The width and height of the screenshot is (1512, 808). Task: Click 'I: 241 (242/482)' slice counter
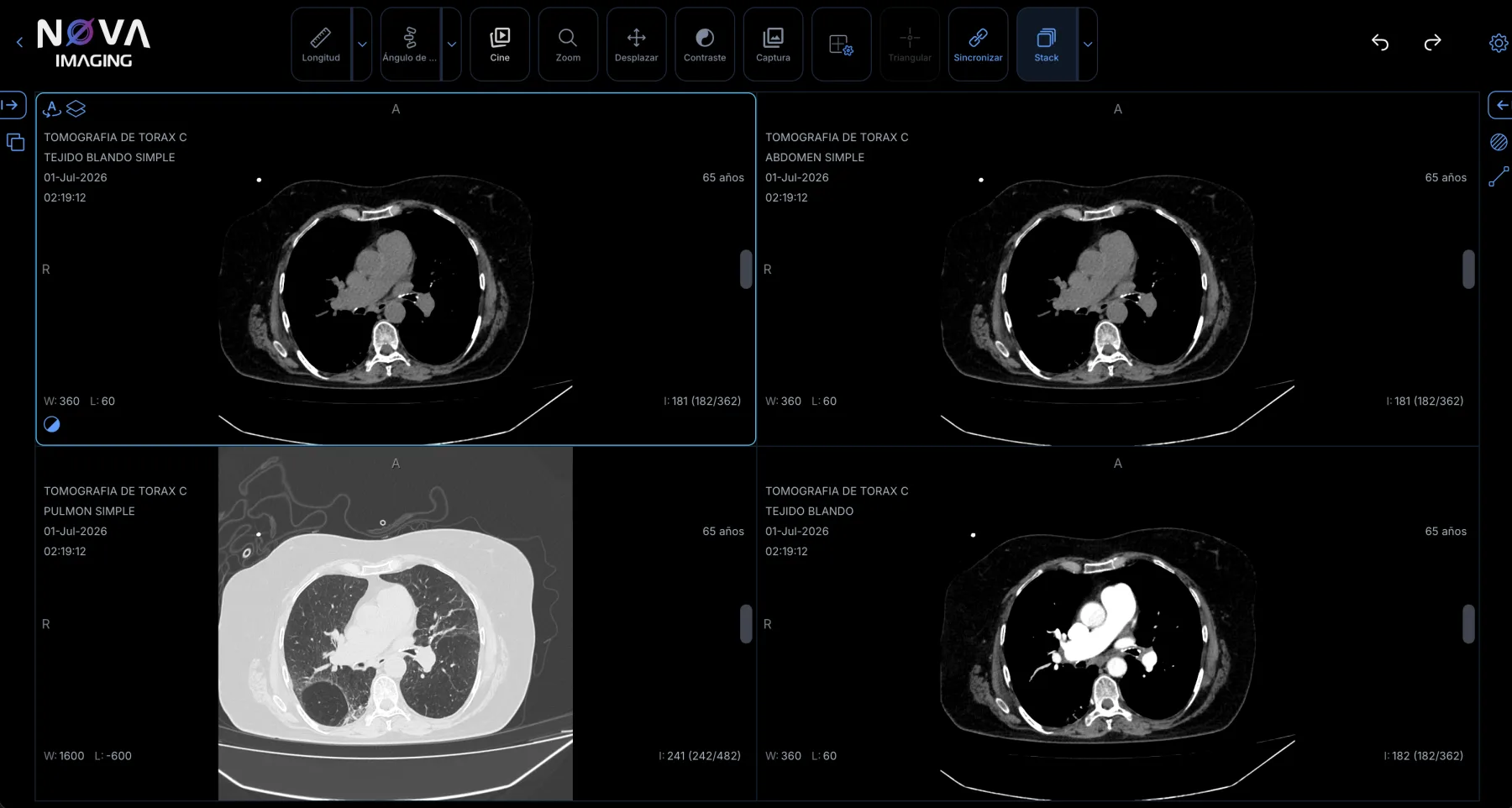(x=700, y=756)
